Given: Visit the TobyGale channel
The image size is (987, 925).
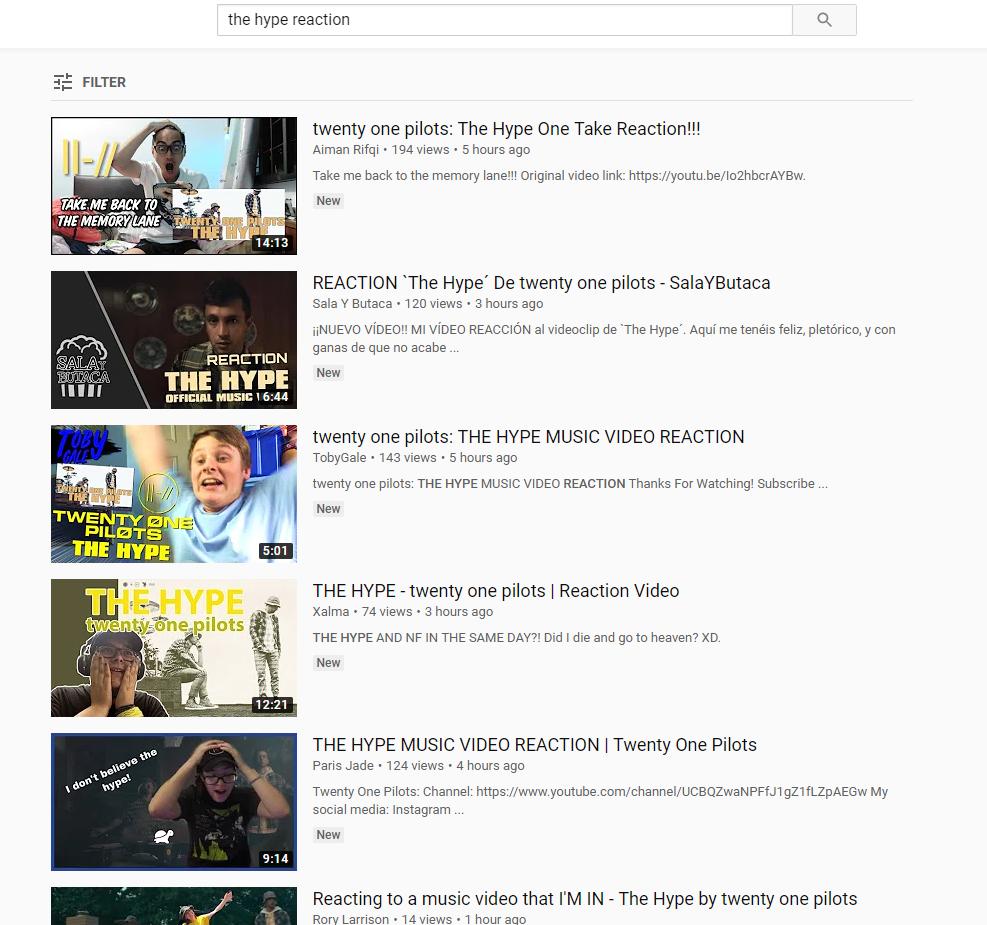Looking at the screenshot, I should click(339, 458).
